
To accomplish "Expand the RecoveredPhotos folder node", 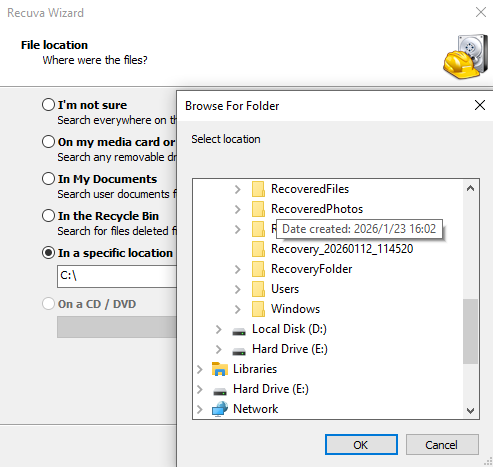I will [x=237, y=209].
